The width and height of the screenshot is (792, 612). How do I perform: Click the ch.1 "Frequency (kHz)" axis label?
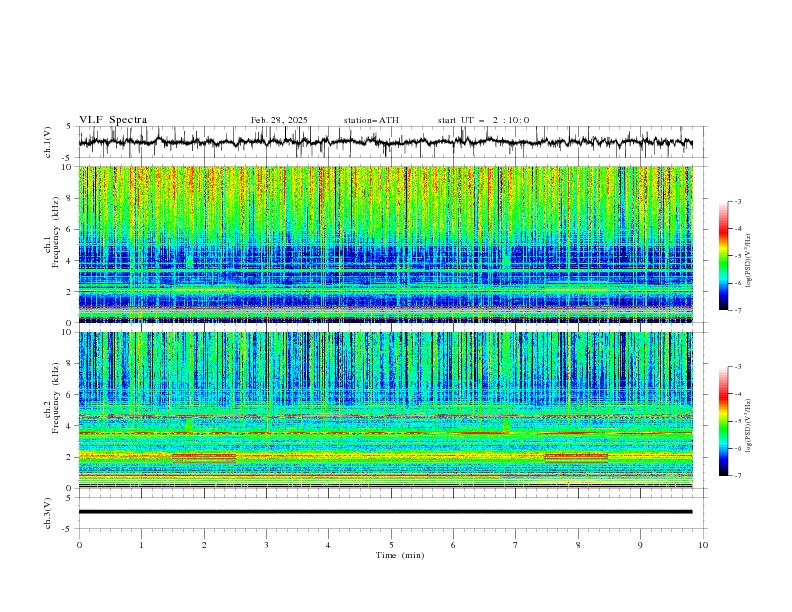[x=55, y=233]
